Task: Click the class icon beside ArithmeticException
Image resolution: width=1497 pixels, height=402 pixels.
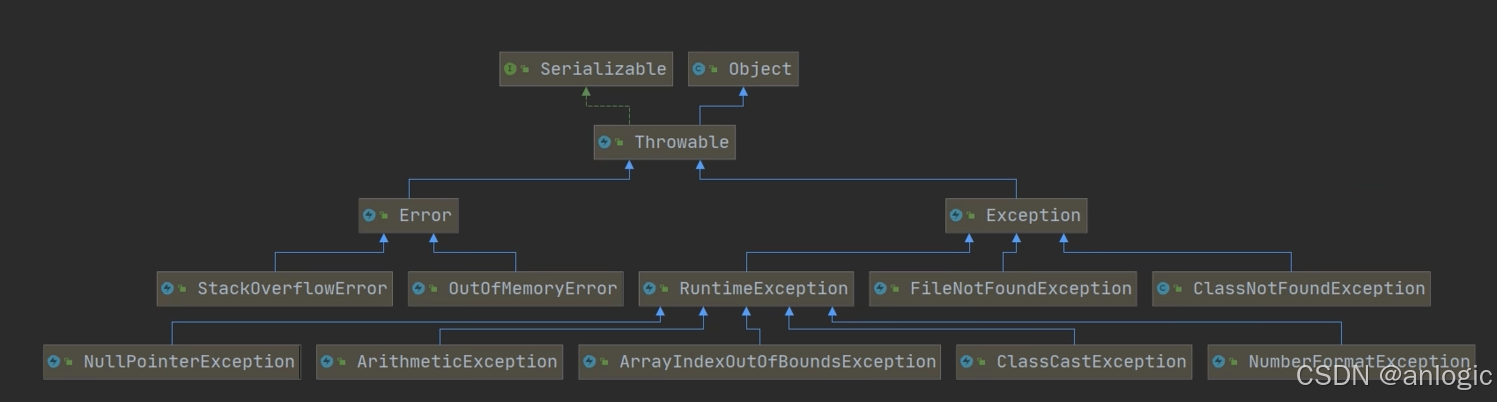Action: (328, 361)
